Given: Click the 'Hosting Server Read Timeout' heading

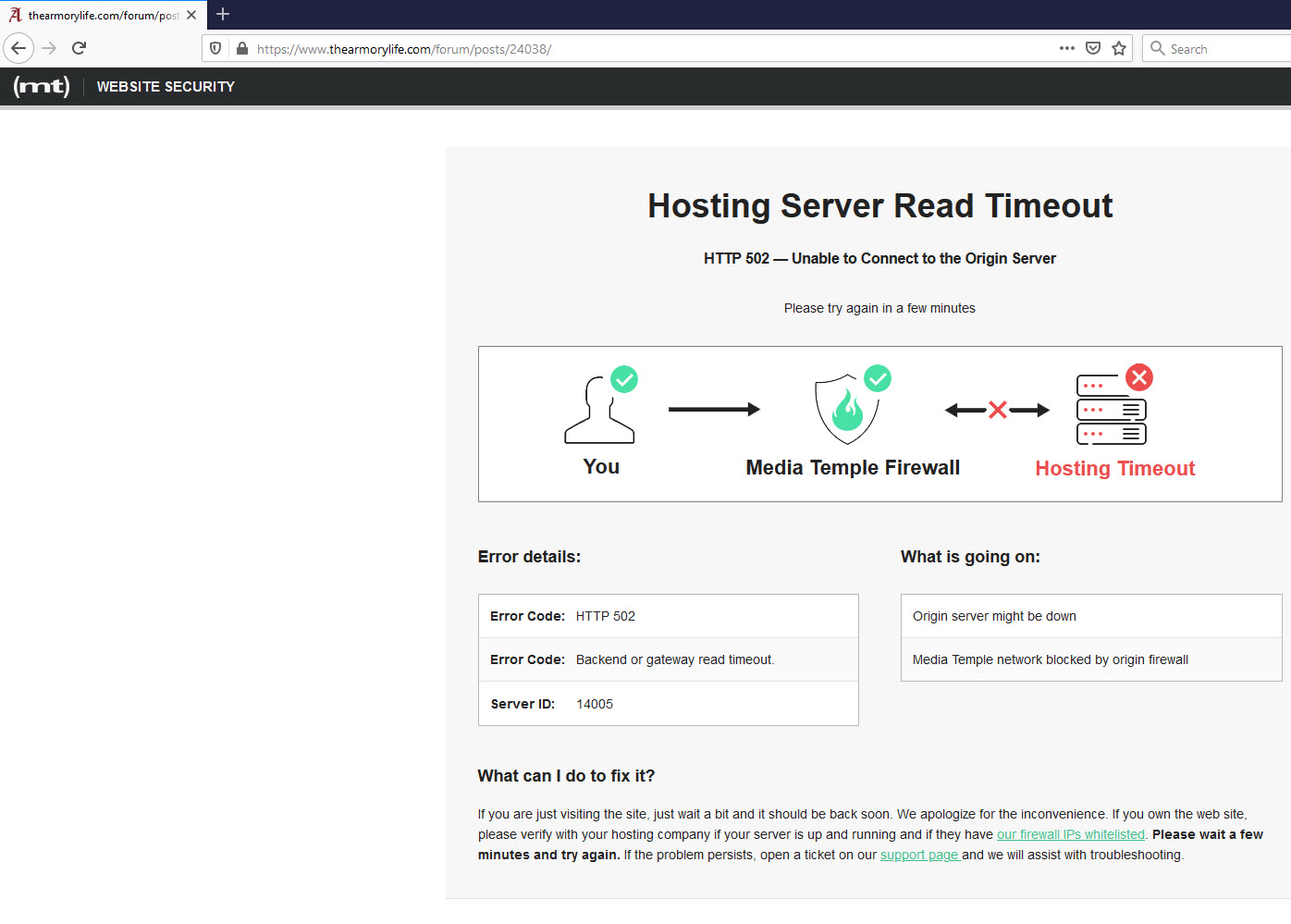Looking at the screenshot, I should 880,205.
